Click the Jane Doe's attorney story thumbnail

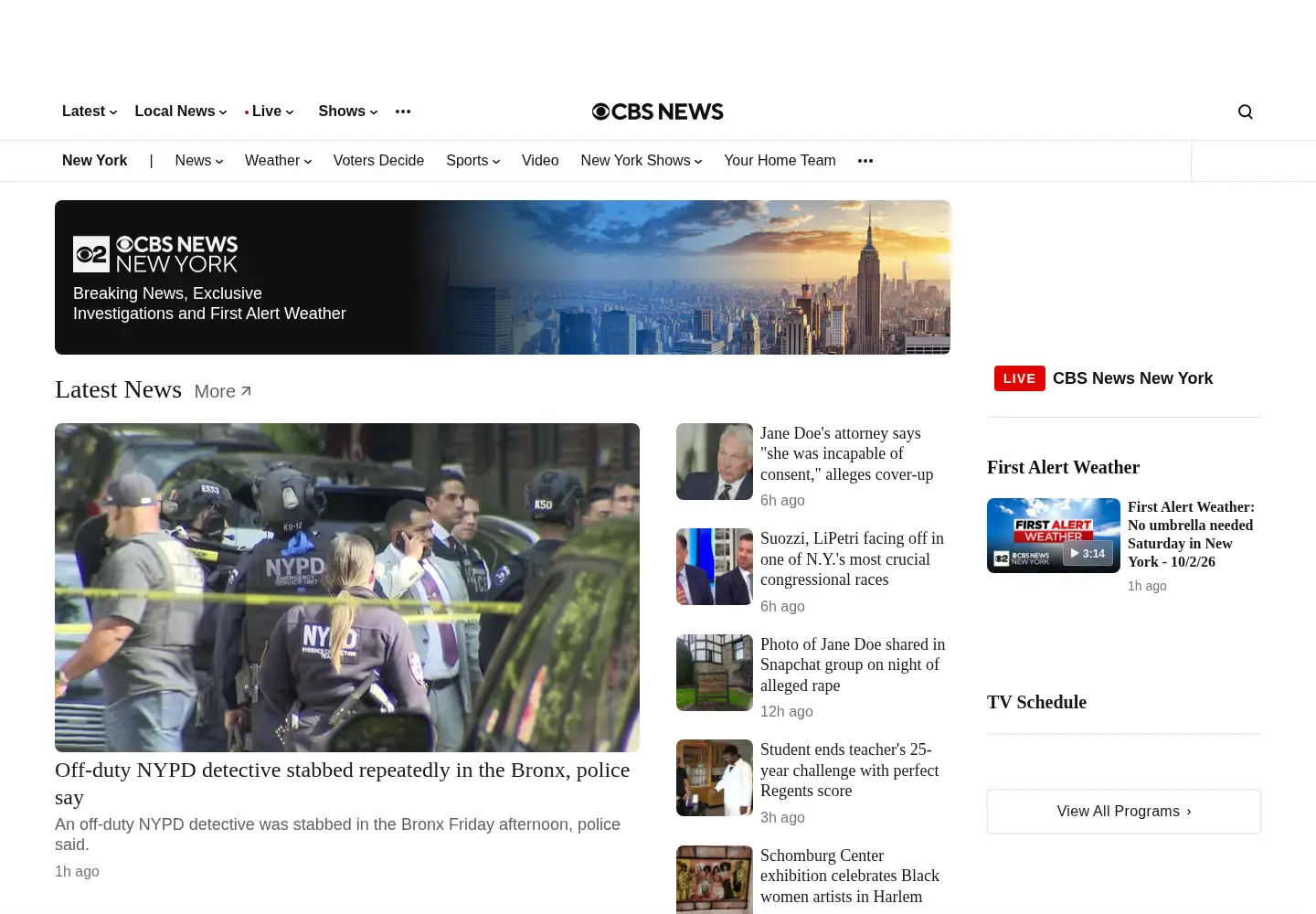coord(715,462)
